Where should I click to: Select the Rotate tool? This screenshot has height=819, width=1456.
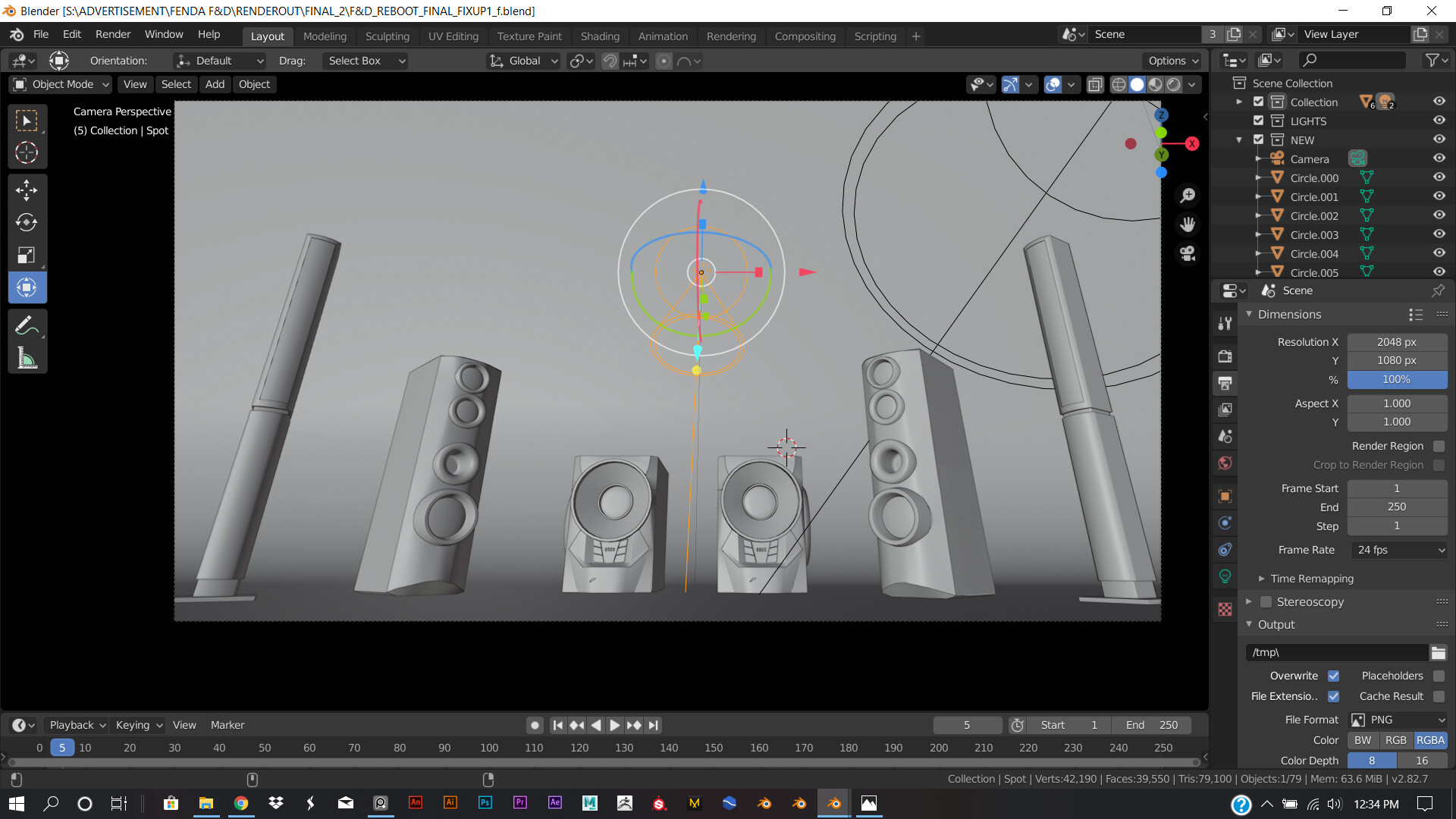point(27,222)
